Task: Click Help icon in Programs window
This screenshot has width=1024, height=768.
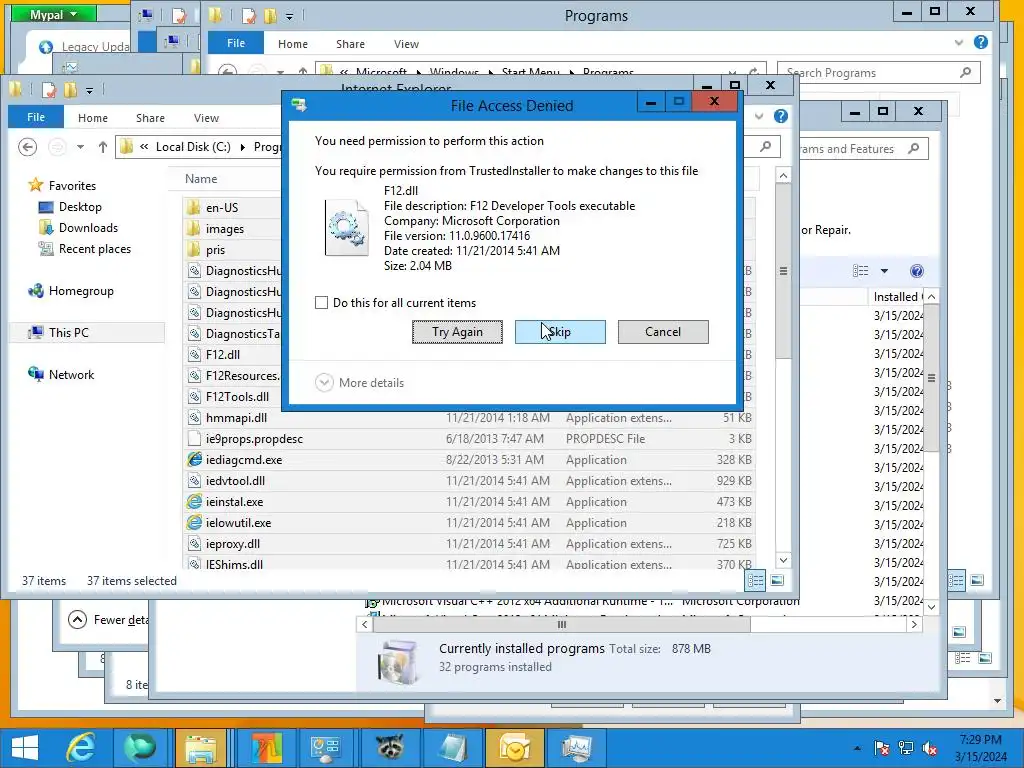Action: (x=980, y=42)
